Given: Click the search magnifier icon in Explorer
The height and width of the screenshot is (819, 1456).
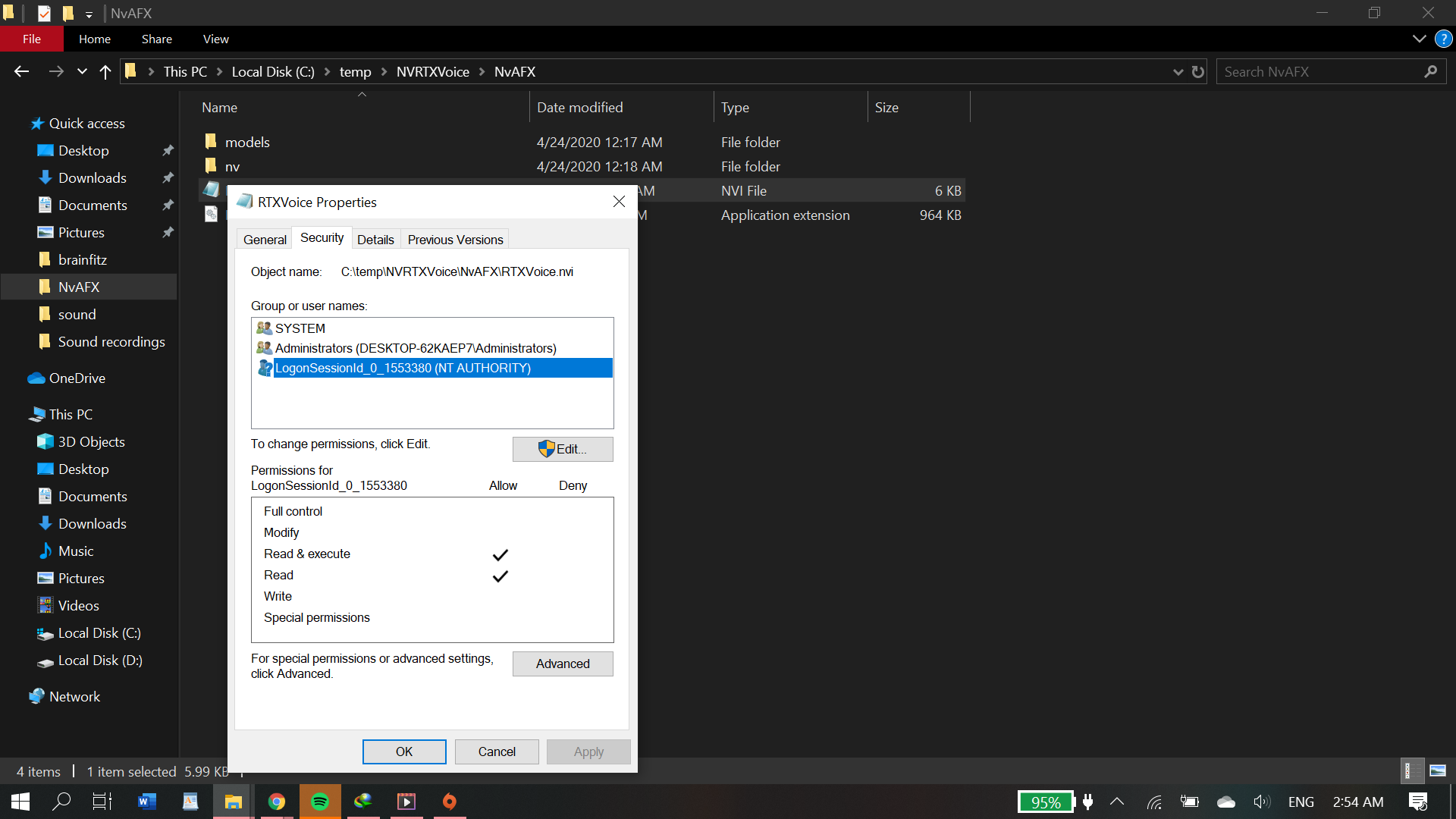Looking at the screenshot, I should coord(1430,71).
